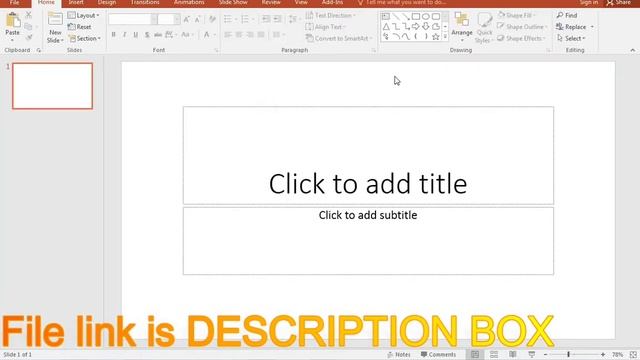The height and width of the screenshot is (360, 640).
Task: Open the Select dropdown in Editing
Action: click(x=571, y=38)
